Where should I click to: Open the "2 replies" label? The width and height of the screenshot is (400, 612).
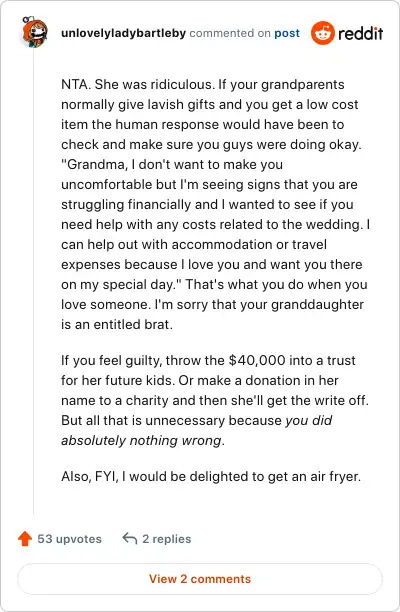pos(167,539)
